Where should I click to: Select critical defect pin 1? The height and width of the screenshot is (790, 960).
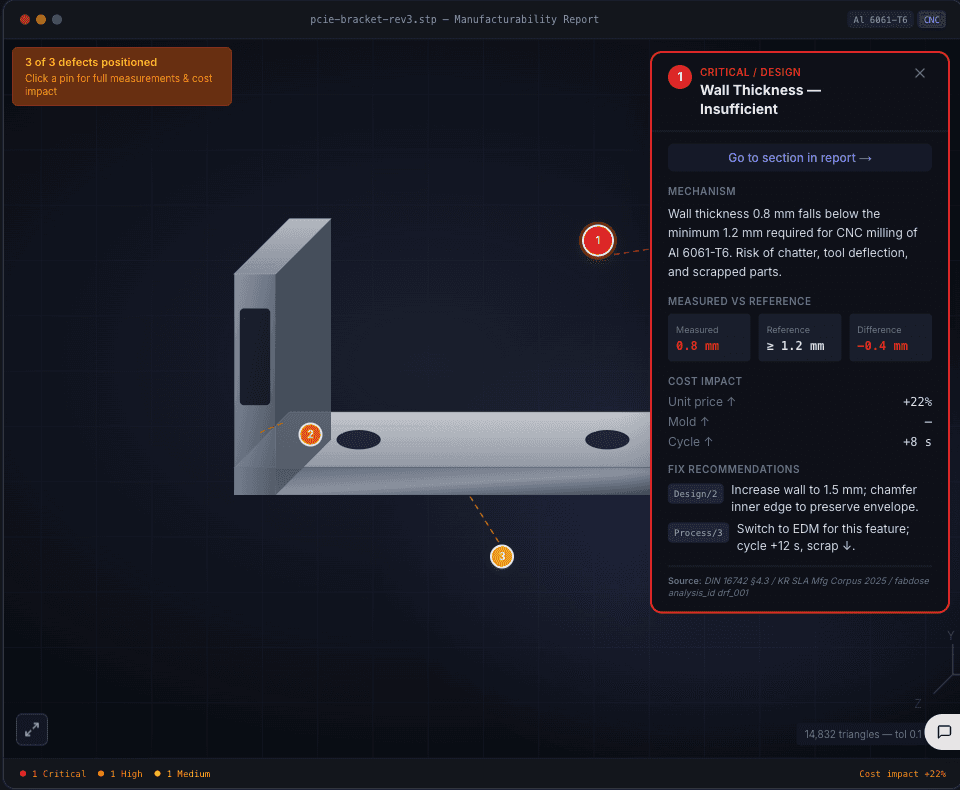[598, 241]
